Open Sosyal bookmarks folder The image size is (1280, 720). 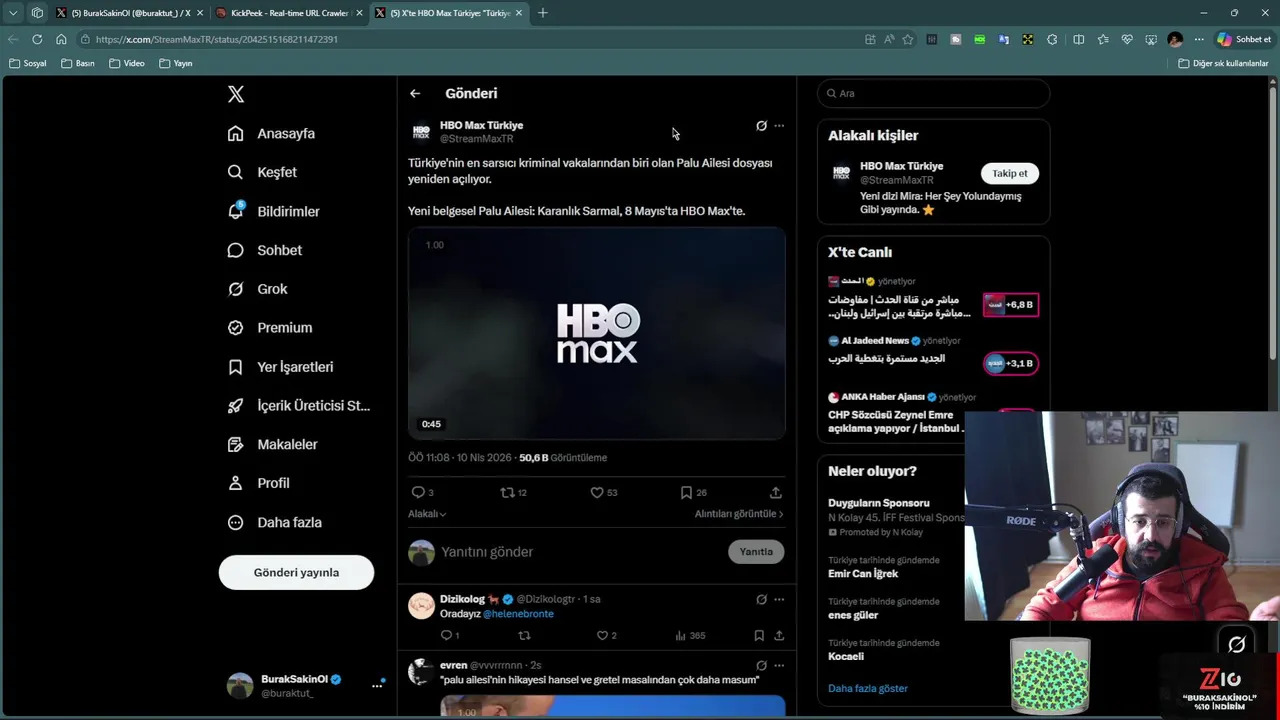[28, 63]
